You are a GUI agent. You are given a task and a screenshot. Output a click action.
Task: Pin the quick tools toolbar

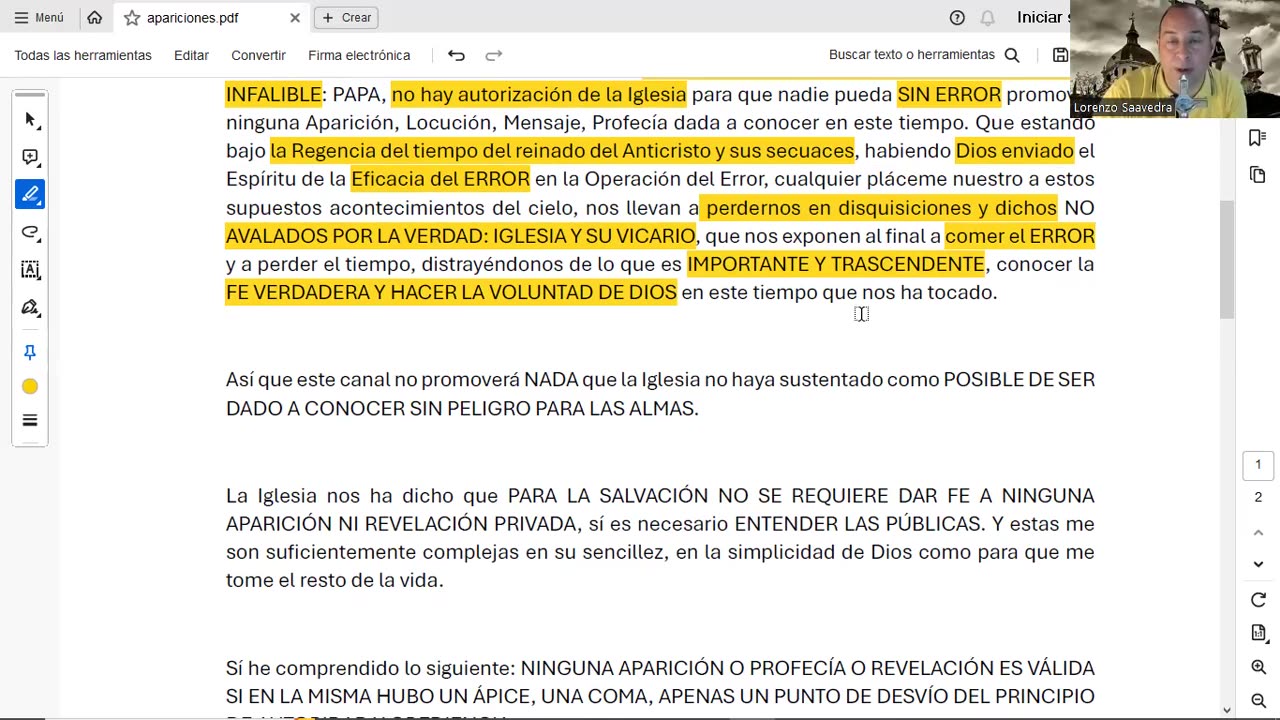coord(30,352)
